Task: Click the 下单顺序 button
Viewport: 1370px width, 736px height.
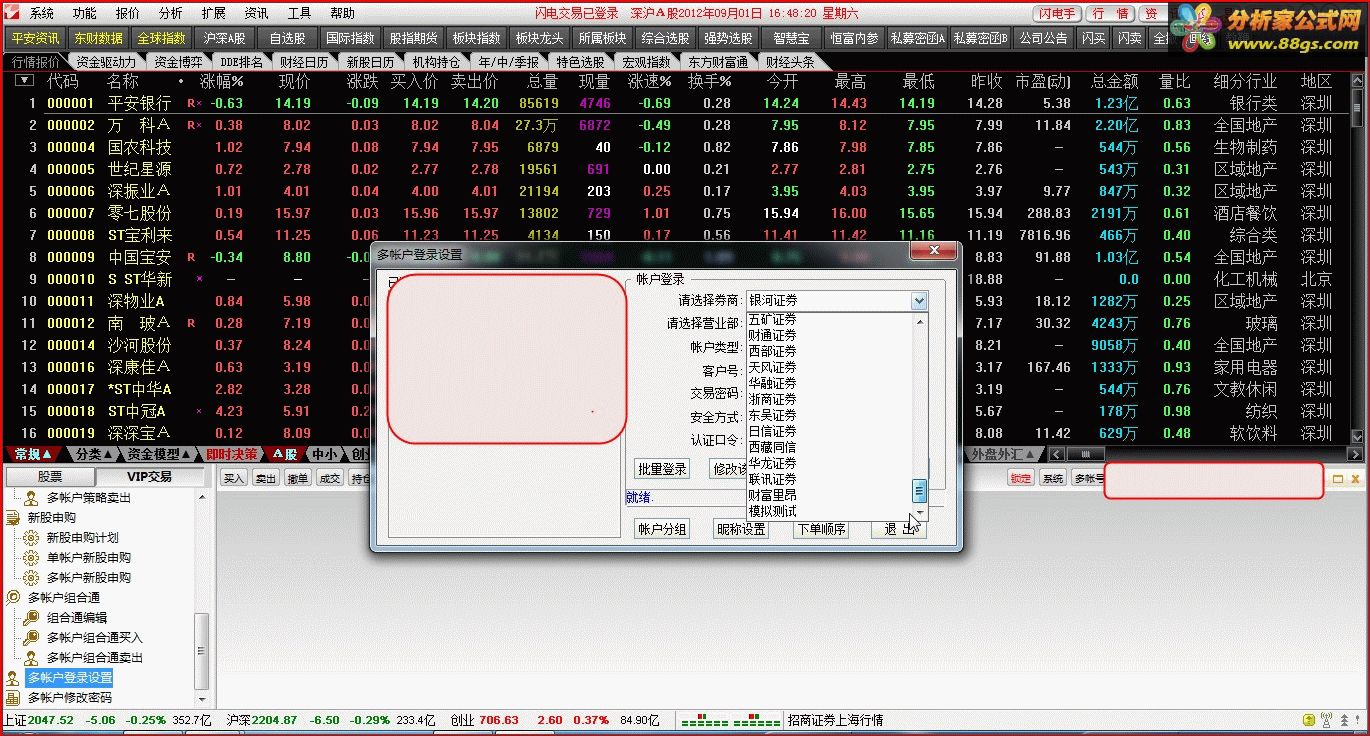Action: (x=821, y=529)
